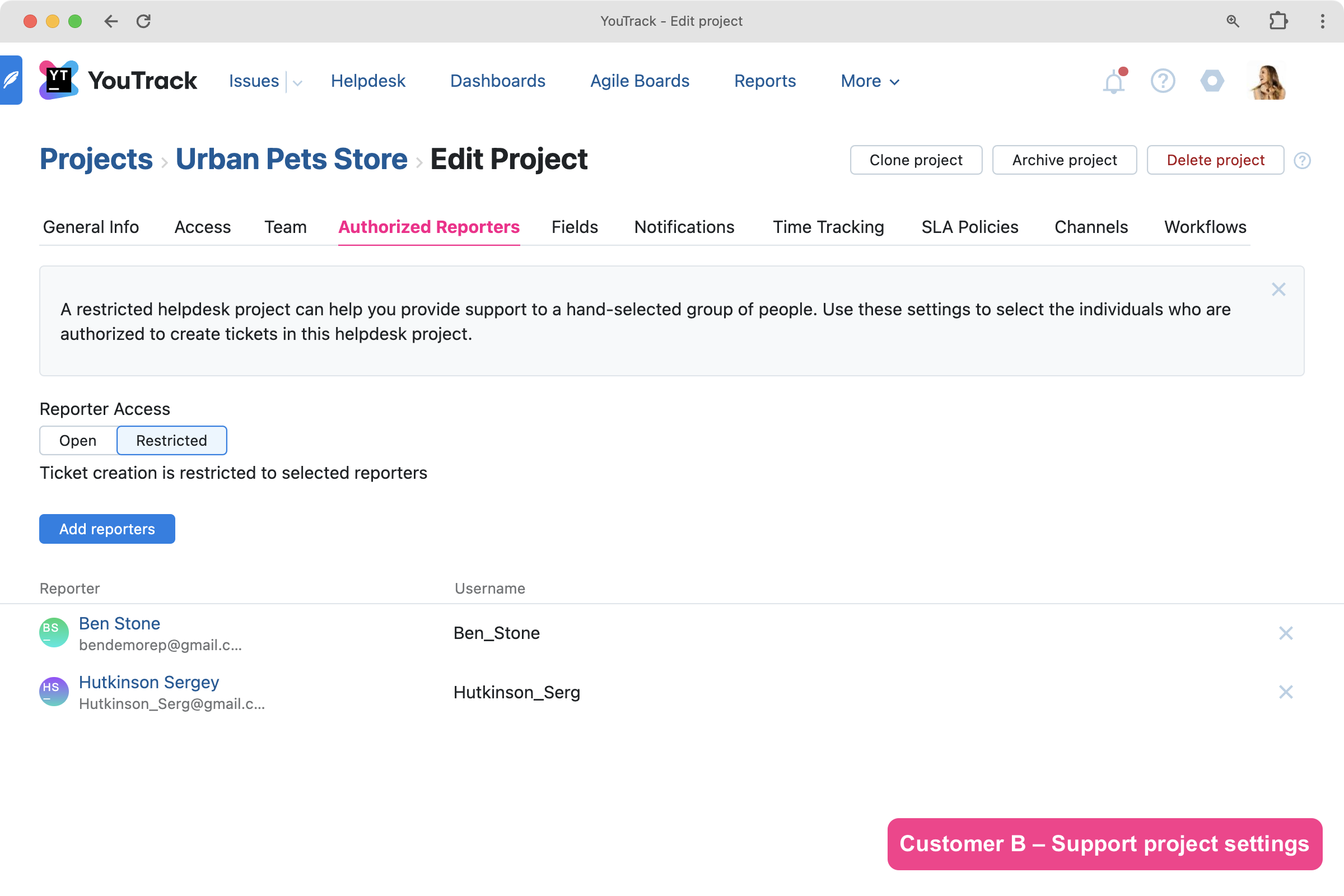Click the YouTrack logo icon
This screenshot has height=896, width=1344.
[x=59, y=80]
